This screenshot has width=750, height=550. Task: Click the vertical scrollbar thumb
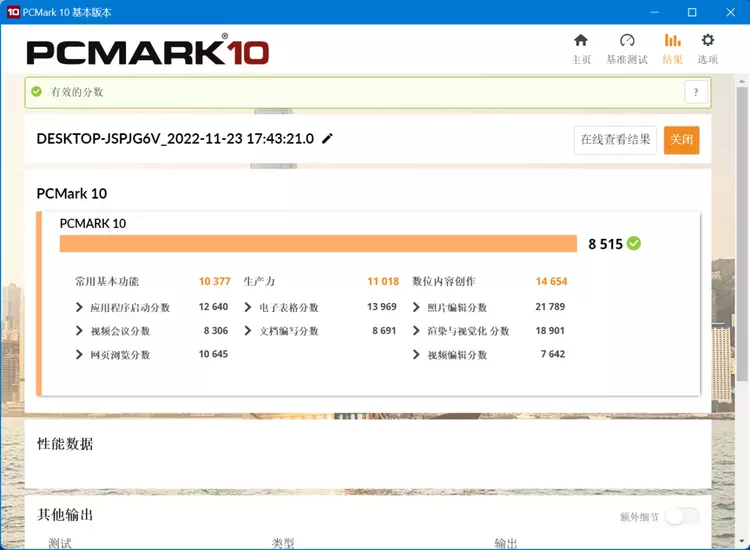pyautogui.click(x=742, y=233)
